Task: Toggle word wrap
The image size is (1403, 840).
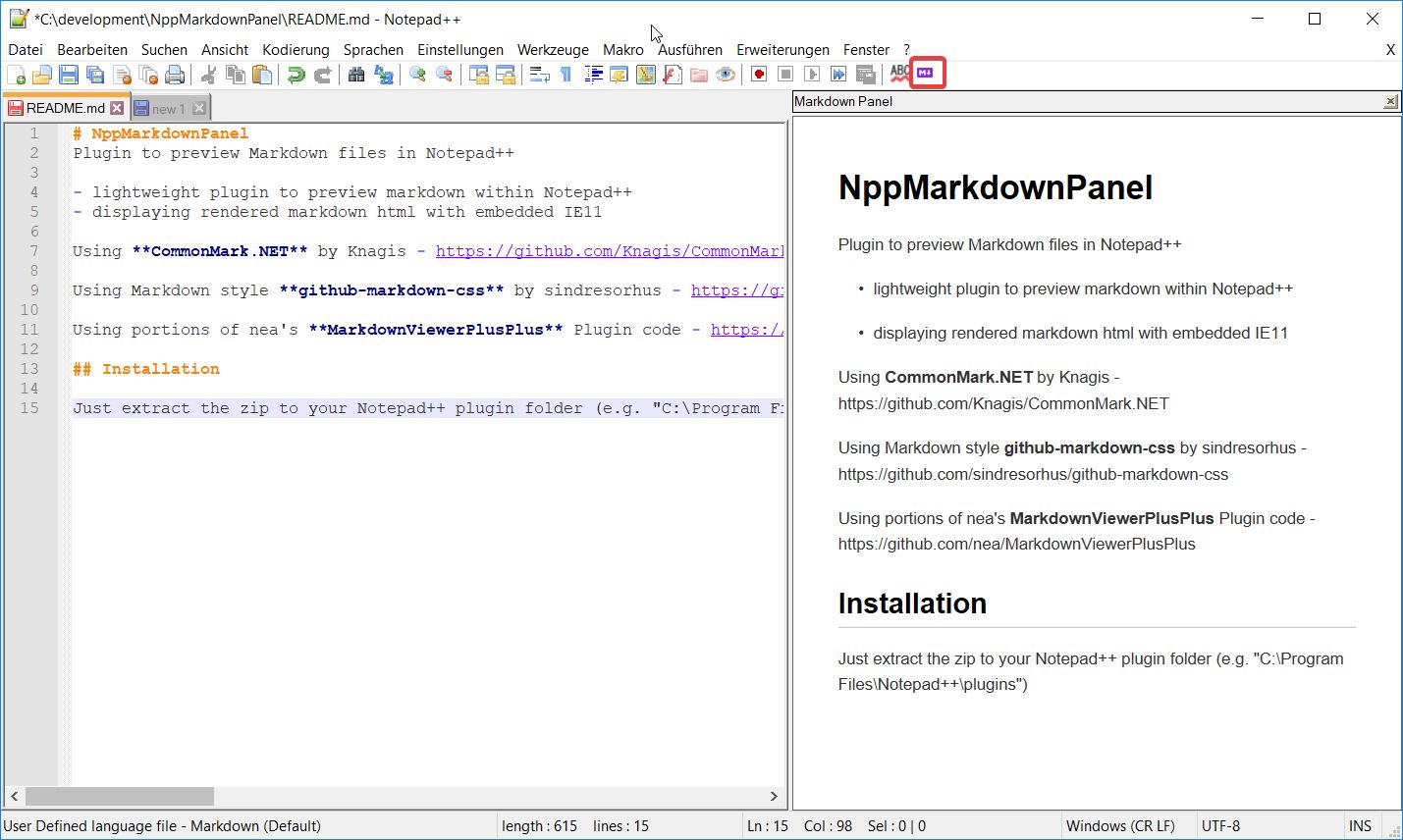Action: pyautogui.click(x=538, y=73)
